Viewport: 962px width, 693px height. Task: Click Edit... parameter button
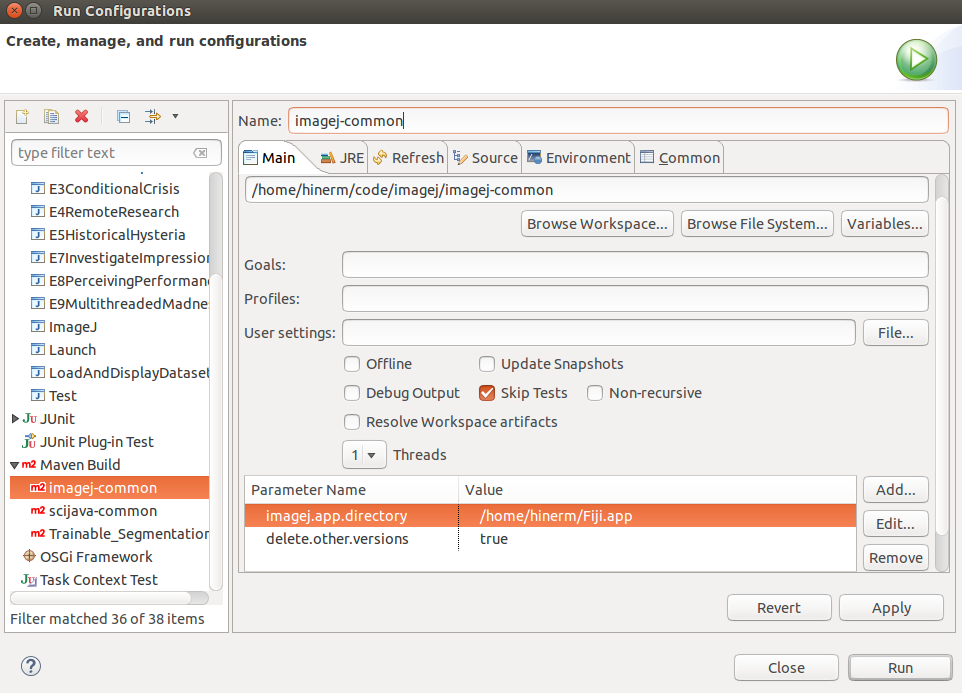pos(896,524)
